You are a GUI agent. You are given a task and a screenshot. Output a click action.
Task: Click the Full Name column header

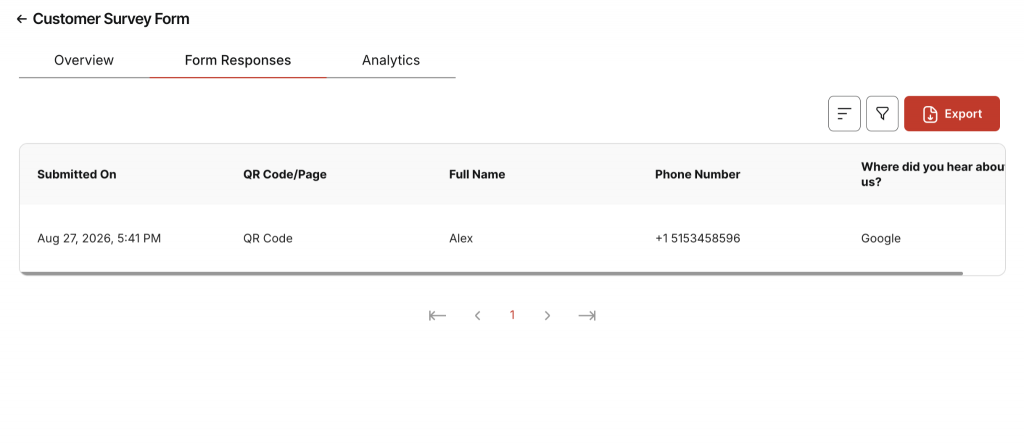(x=477, y=174)
